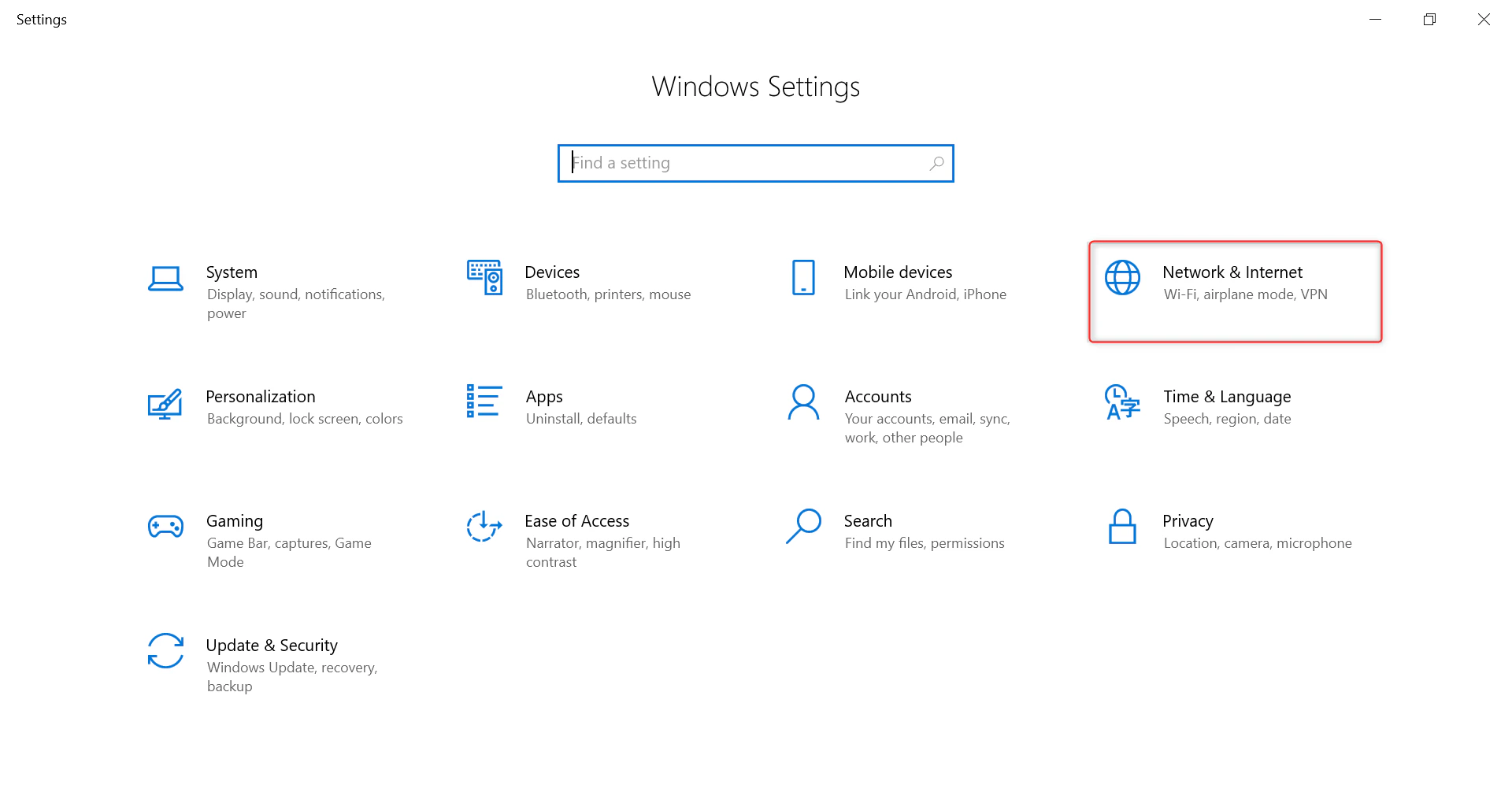
Task: Close the Settings window
Action: tap(1484, 20)
